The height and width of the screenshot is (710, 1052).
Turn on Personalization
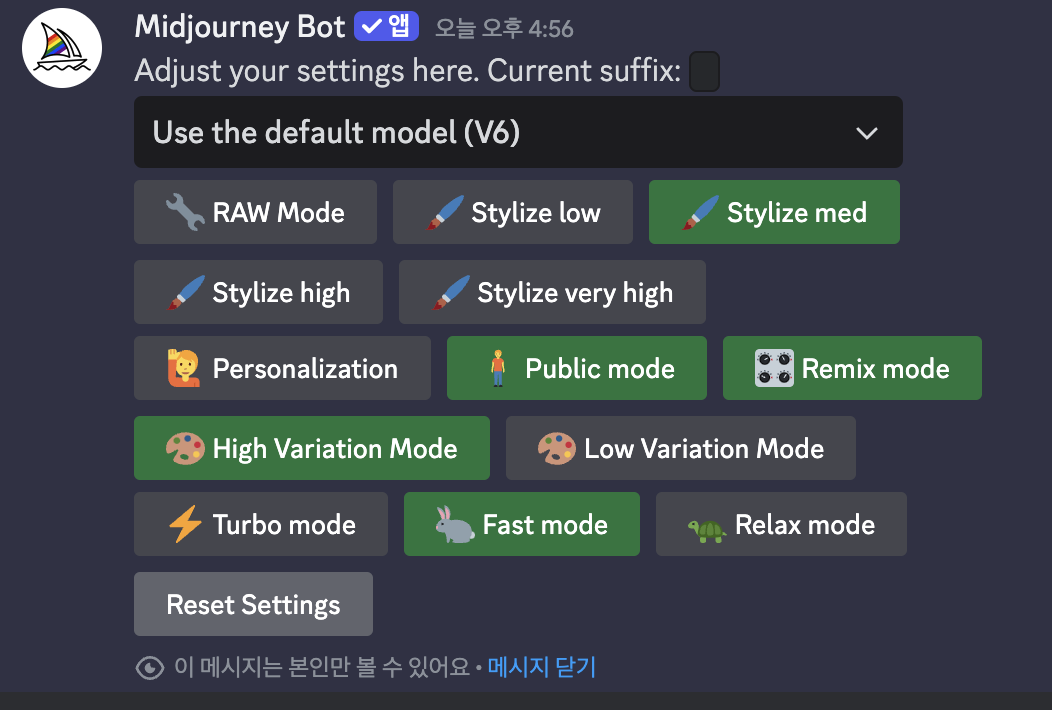tap(282, 368)
